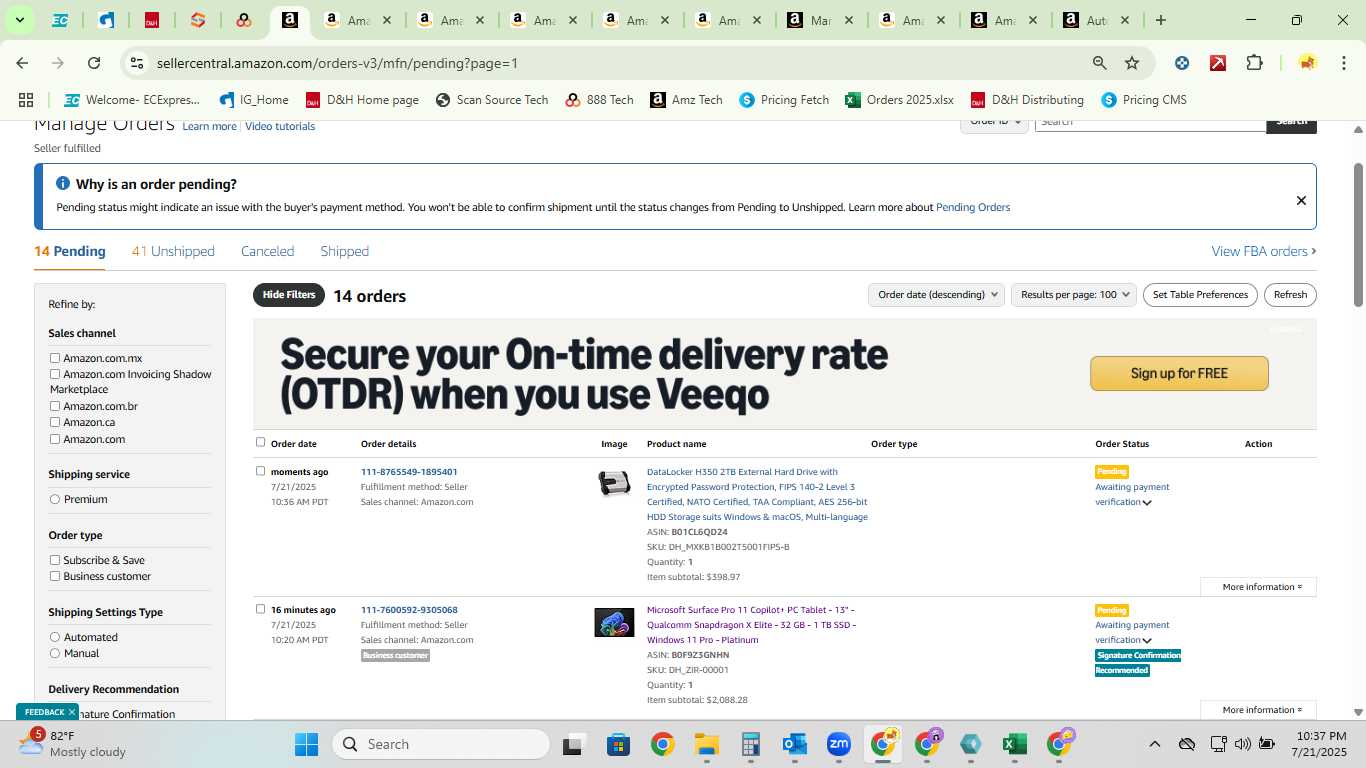
Task: Open the Chrome profile avatar
Action: [1307, 63]
